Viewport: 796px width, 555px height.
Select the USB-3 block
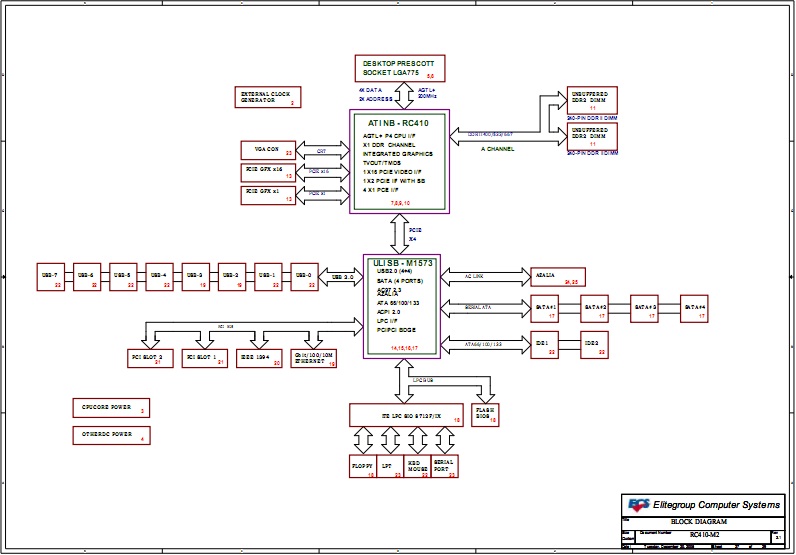(195, 277)
